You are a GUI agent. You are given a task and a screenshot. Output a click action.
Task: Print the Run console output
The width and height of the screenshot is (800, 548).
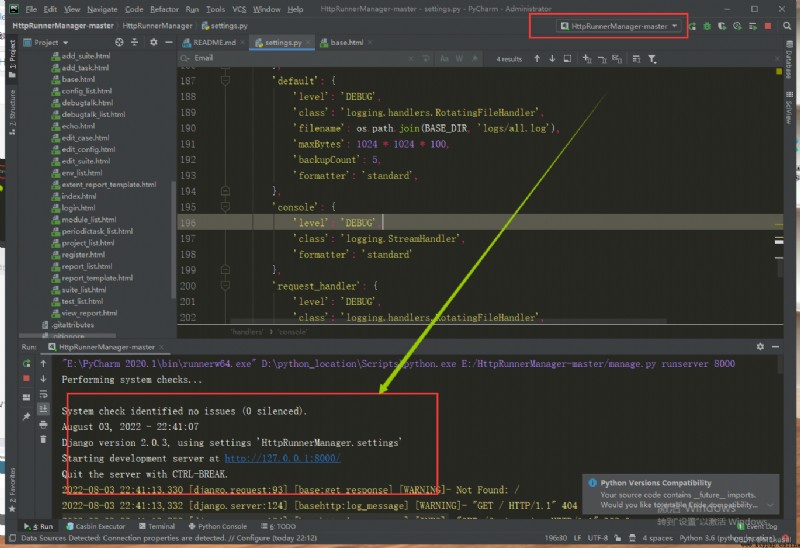43,424
